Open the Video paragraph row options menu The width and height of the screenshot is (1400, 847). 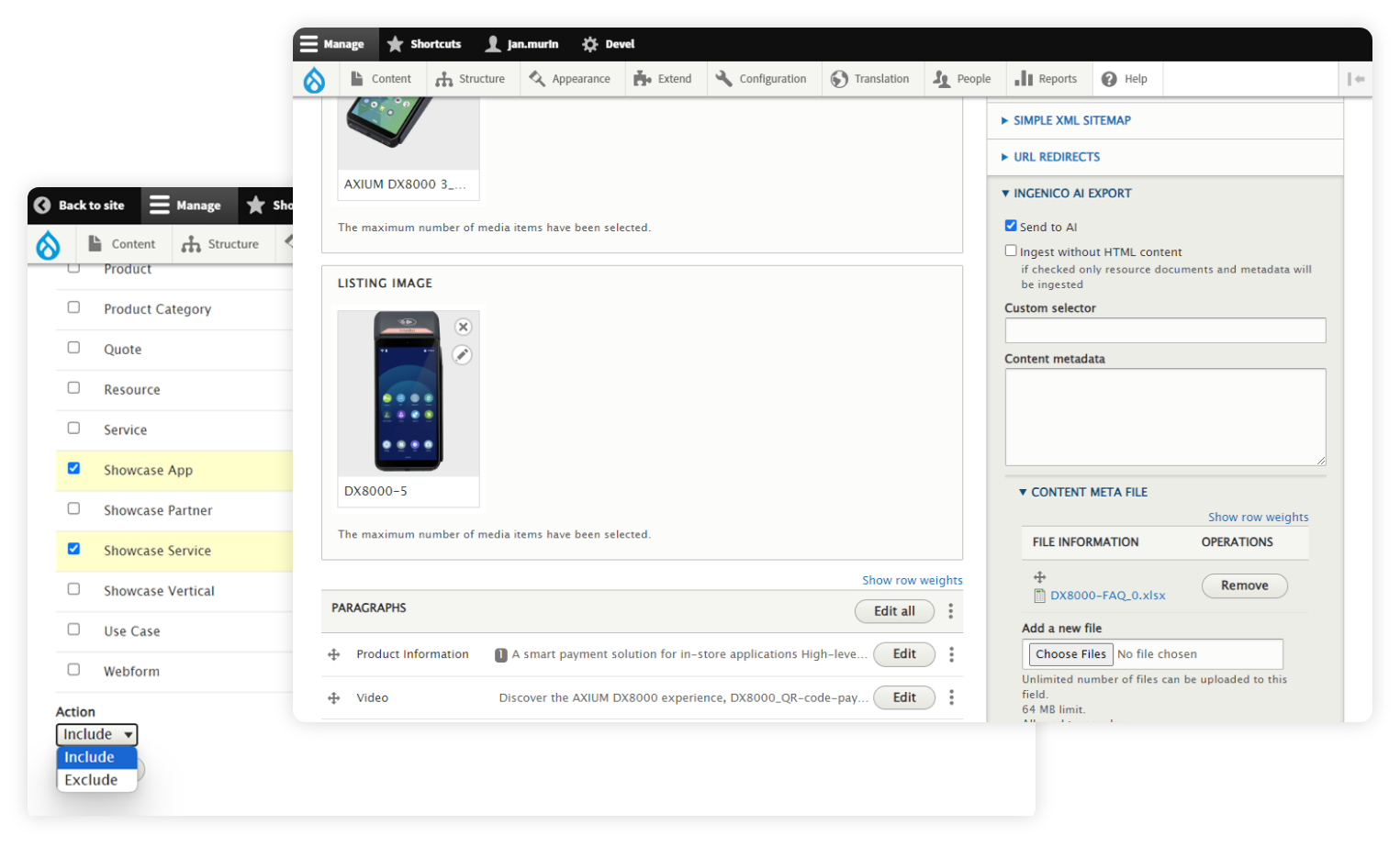click(951, 697)
